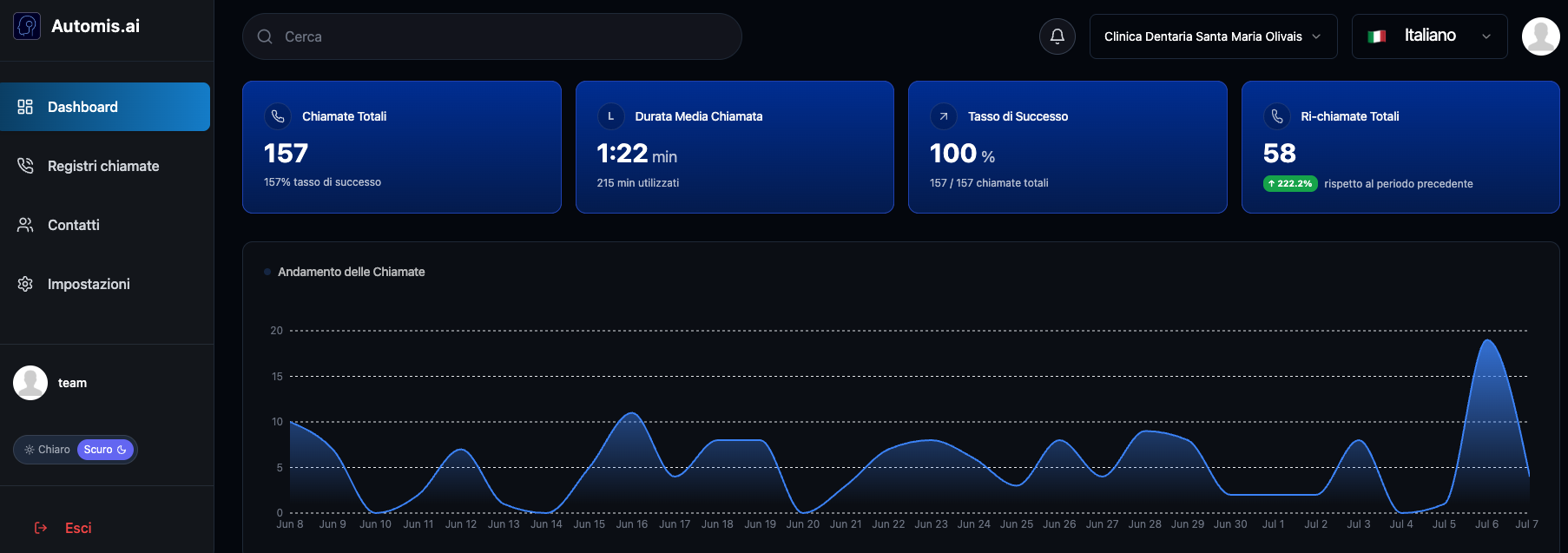Click the Jun 30 axis label

pos(1230,524)
